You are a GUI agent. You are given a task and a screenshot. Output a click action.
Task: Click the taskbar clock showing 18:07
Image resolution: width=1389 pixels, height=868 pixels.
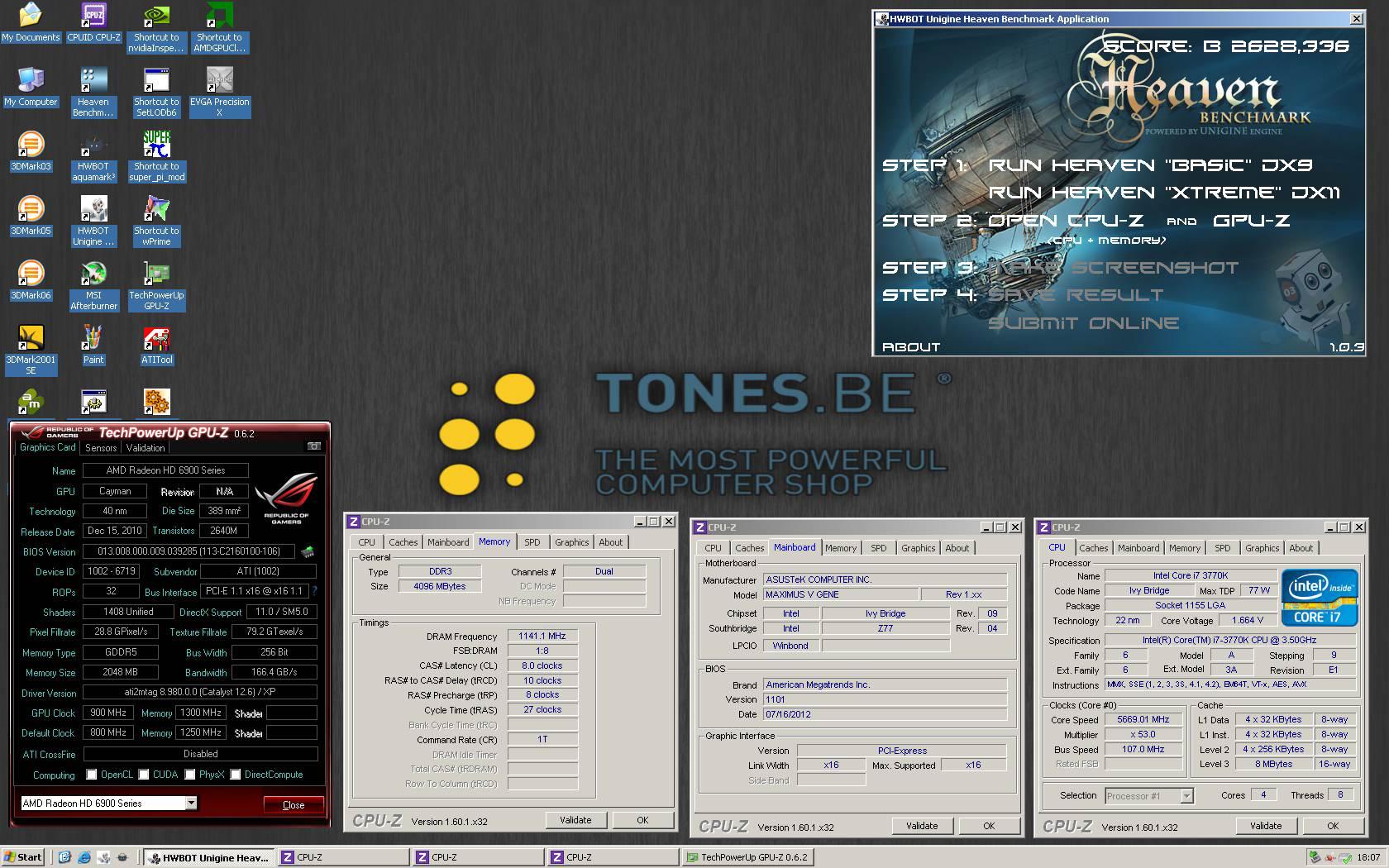(x=1368, y=857)
